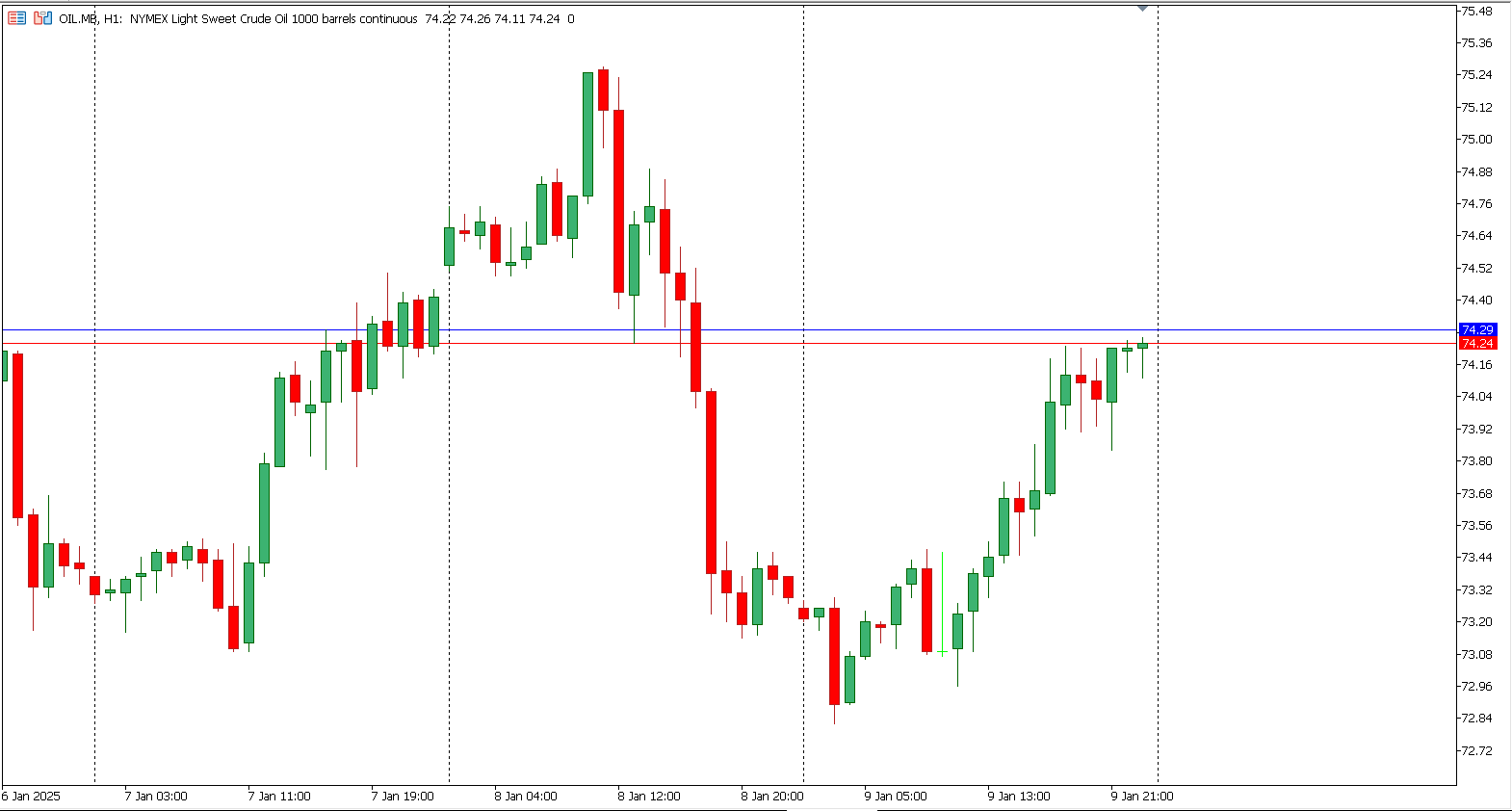Click the 7 Jan 19:00 time label

point(403,796)
